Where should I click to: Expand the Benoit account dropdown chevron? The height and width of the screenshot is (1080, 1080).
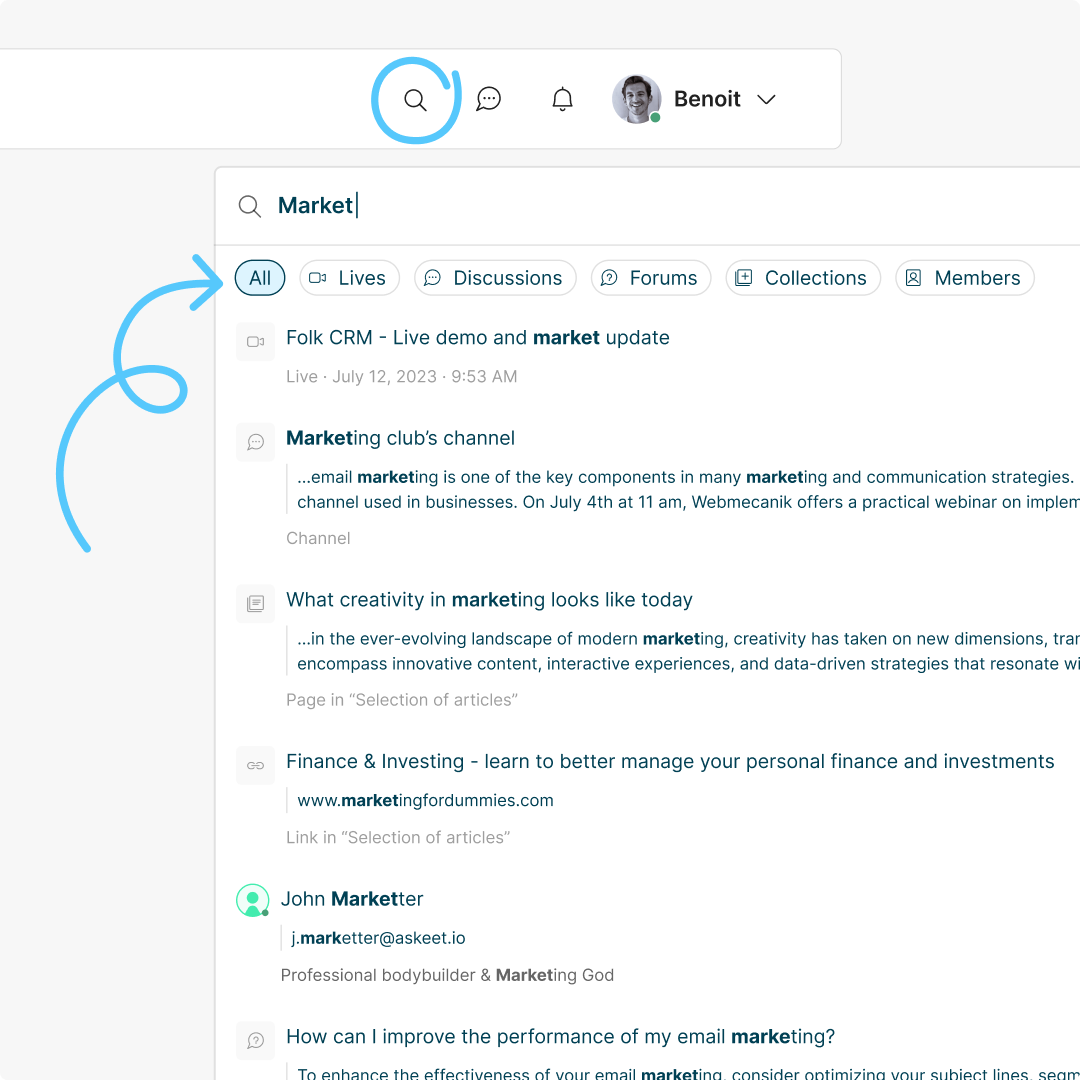point(767,100)
